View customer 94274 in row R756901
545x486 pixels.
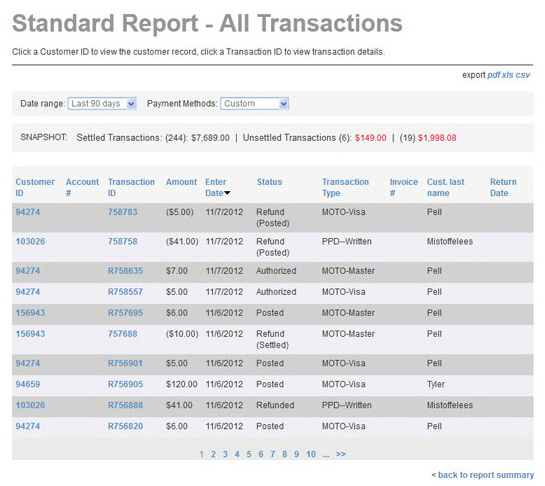(27, 363)
